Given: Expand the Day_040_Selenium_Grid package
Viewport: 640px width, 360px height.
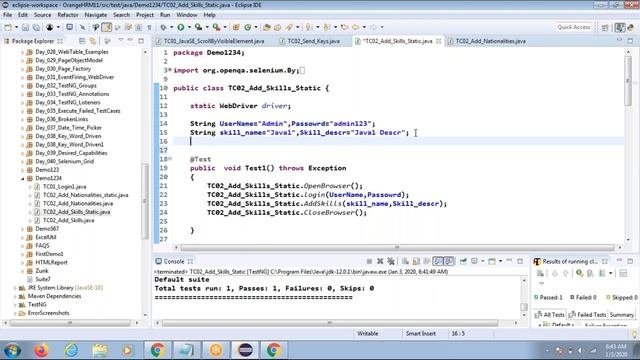Looking at the screenshot, I should coord(22,162).
